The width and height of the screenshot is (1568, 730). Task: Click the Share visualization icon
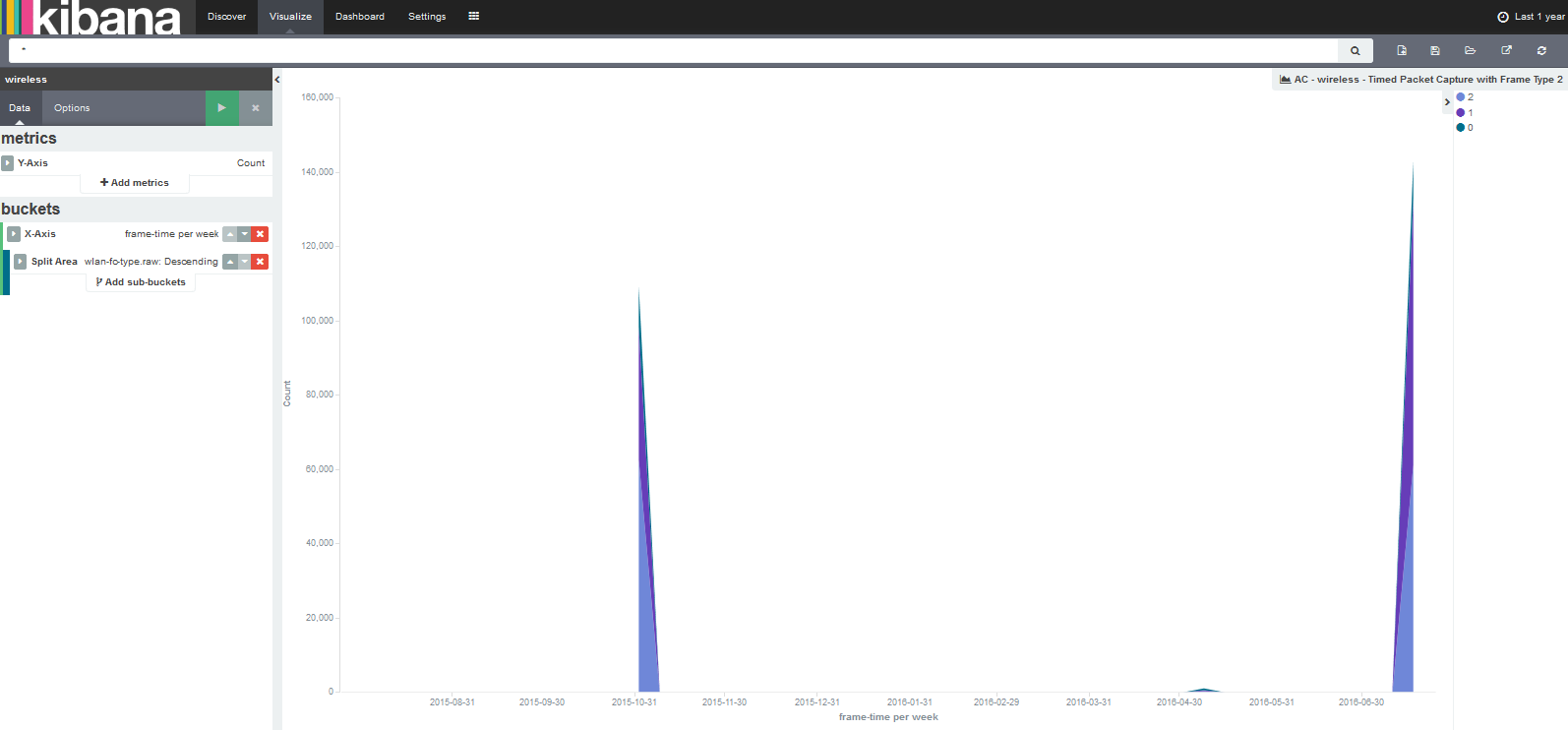click(x=1506, y=50)
